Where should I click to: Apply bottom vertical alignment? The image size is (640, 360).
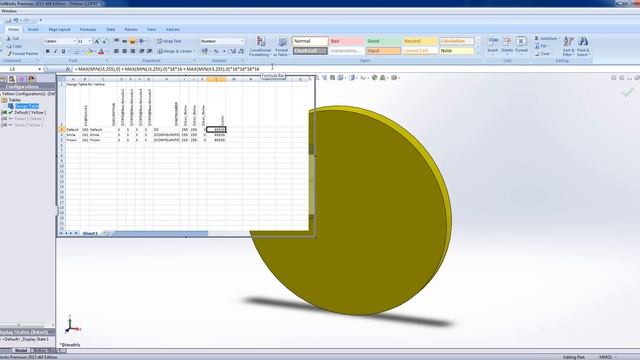pos(132,41)
